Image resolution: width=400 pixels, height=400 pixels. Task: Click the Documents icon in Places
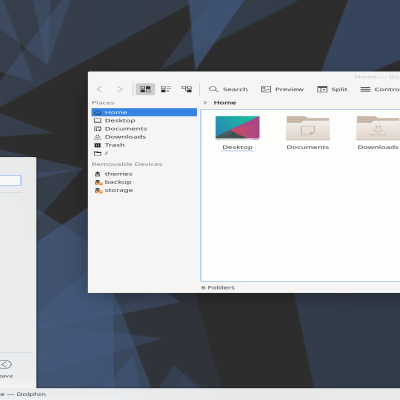[98, 129]
